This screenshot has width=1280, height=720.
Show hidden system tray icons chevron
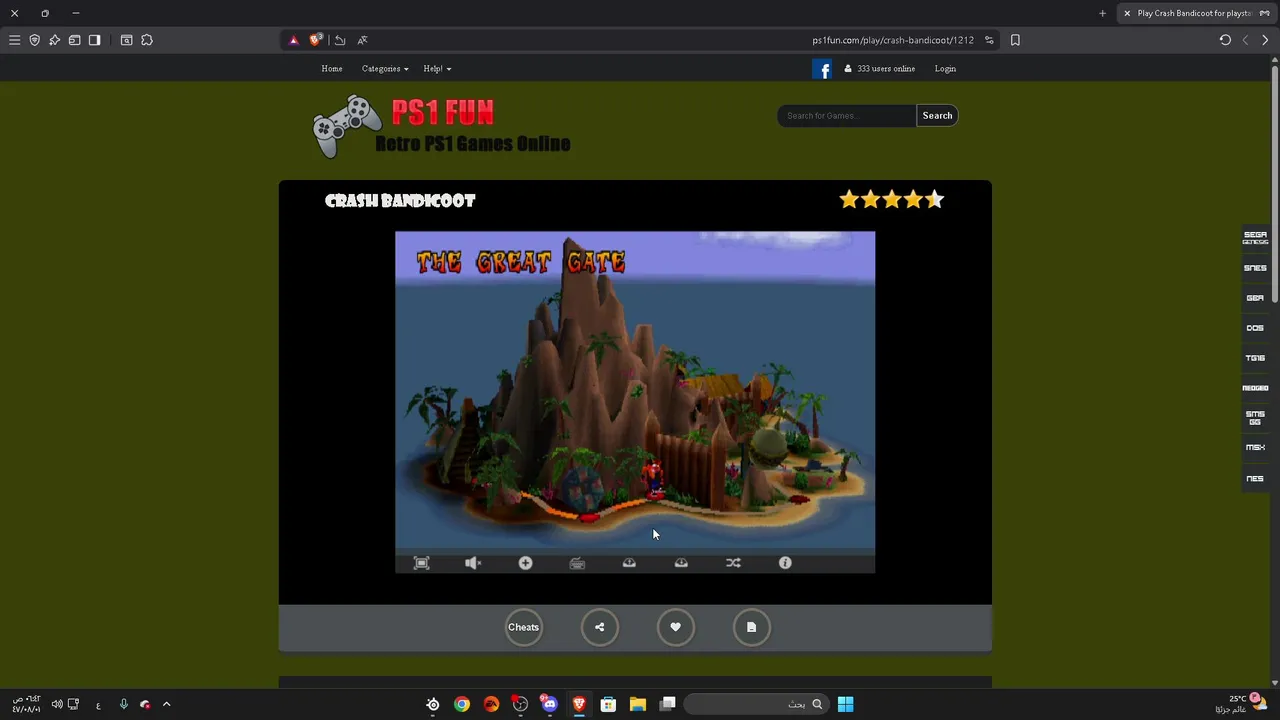click(x=166, y=704)
